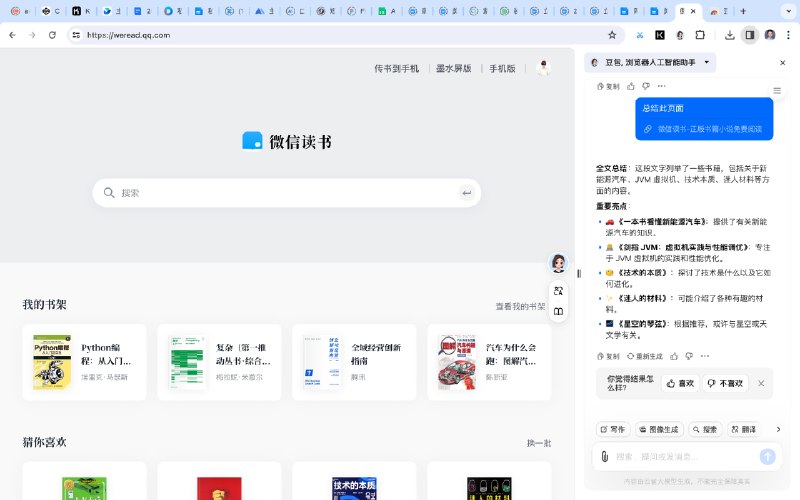Viewport: 800px width, 500px height.
Task: Open the Chrome downloads icon
Action: [730, 35]
